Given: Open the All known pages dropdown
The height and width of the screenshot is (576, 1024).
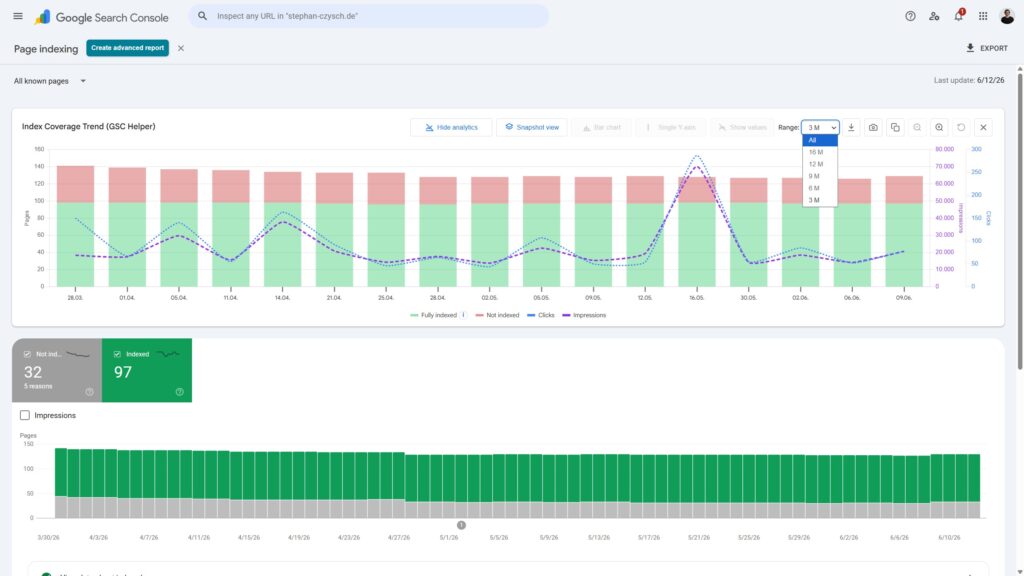Looking at the screenshot, I should coord(50,81).
